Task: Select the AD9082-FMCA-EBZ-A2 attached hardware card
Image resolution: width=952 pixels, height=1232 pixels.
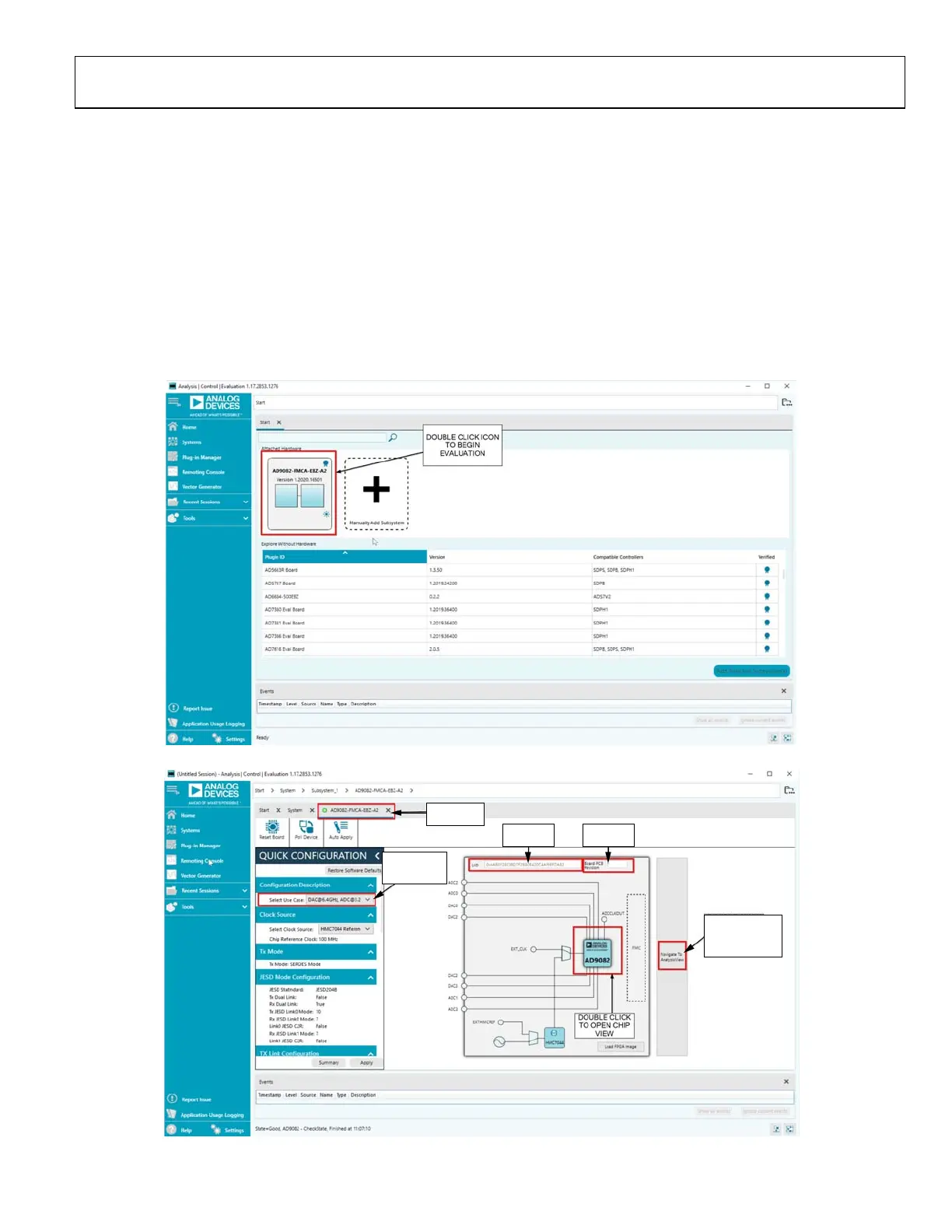Action: [x=300, y=494]
